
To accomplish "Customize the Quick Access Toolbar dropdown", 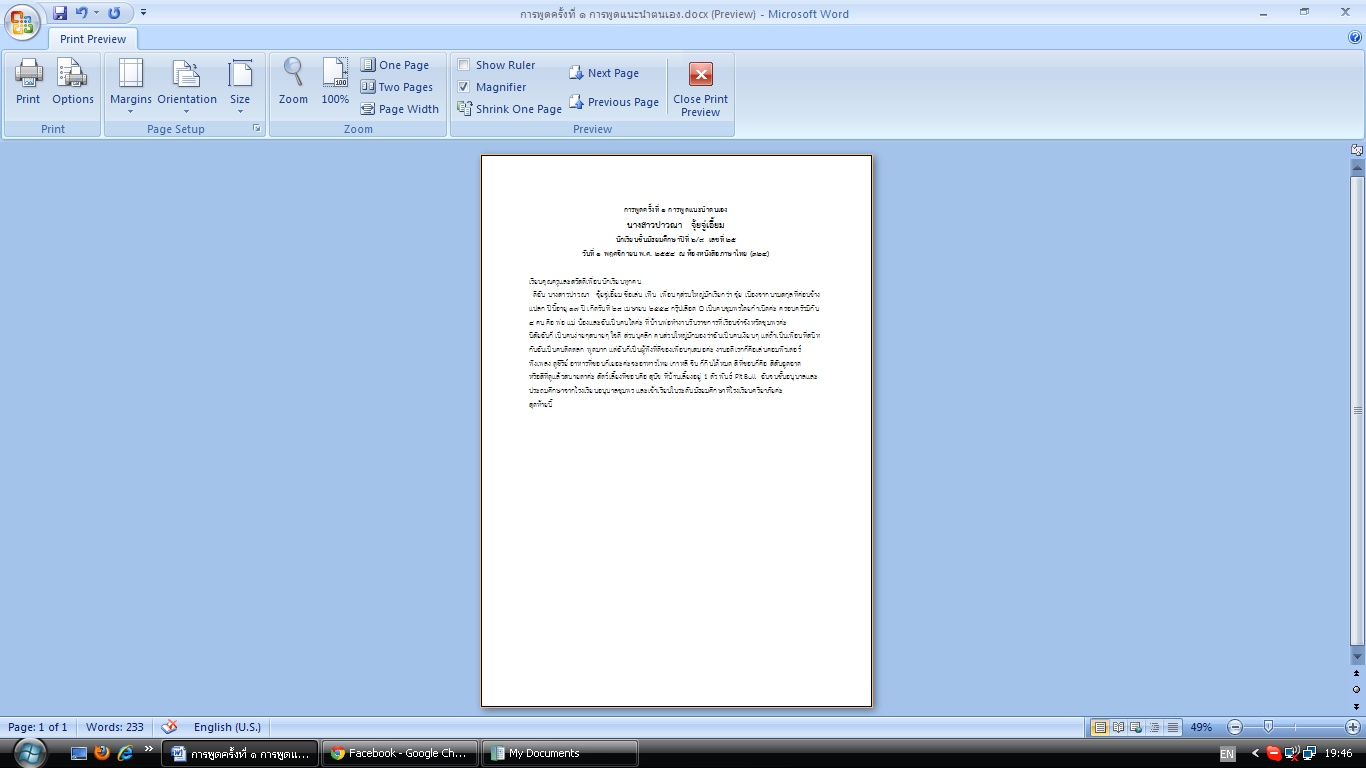I will [x=143, y=13].
